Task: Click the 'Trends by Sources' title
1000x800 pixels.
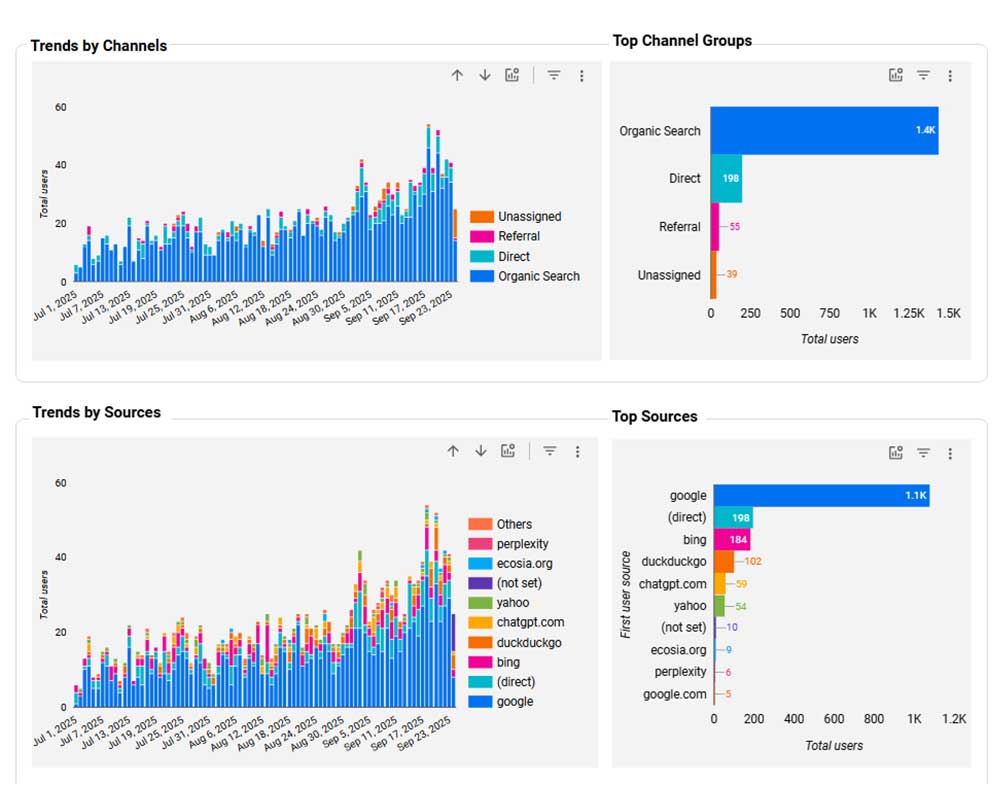Action: click(96, 412)
